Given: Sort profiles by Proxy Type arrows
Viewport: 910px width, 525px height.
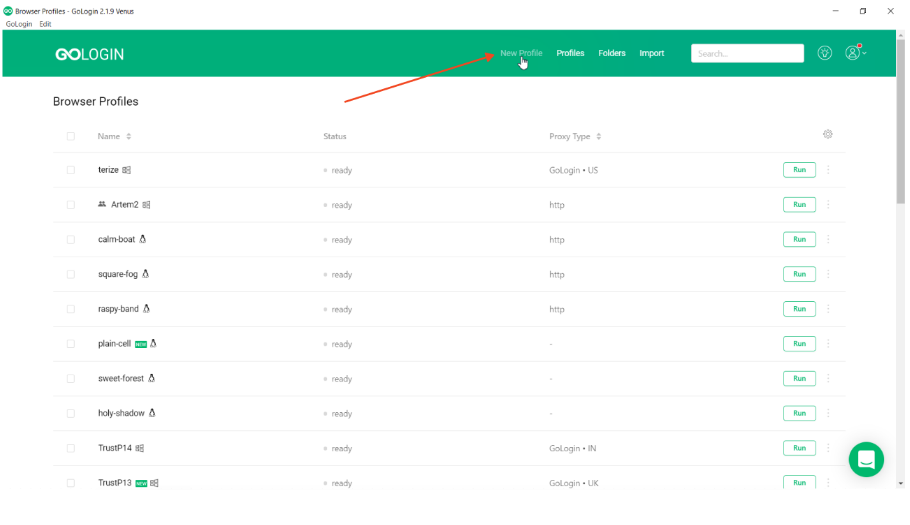Looking at the screenshot, I should (x=599, y=136).
